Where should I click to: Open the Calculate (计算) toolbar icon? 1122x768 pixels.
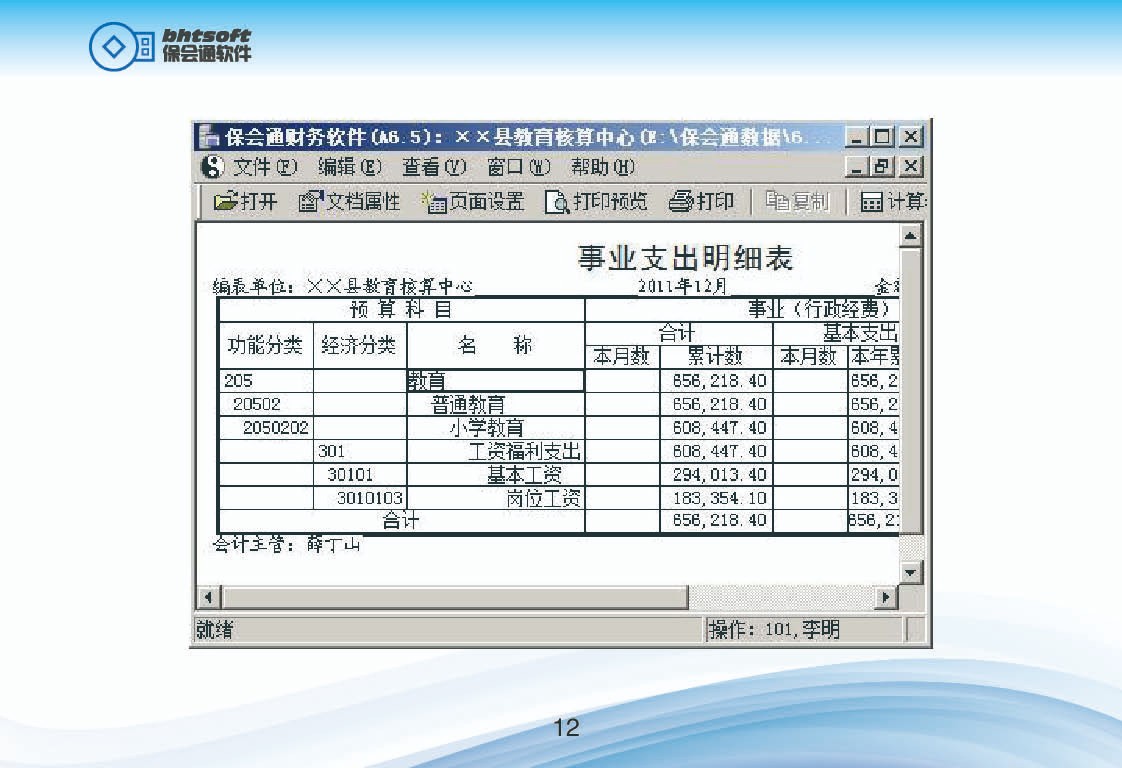pyautogui.click(x=872, y=202)
